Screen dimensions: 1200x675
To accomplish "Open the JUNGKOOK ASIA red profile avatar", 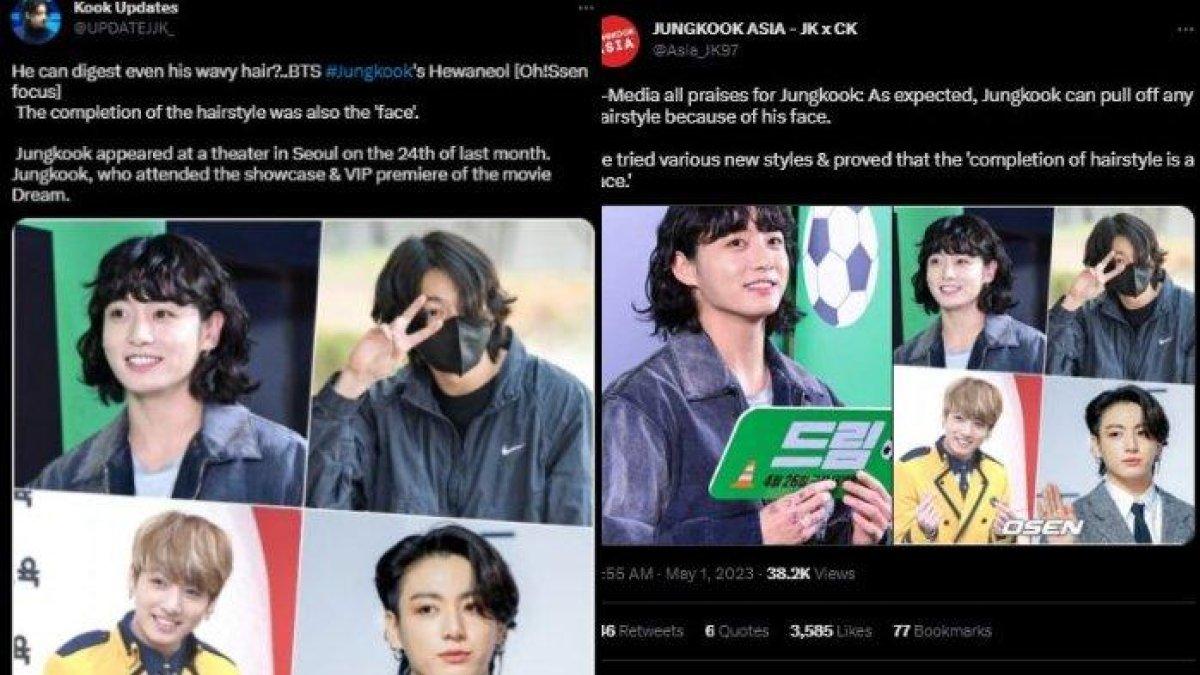I will 617,40.
